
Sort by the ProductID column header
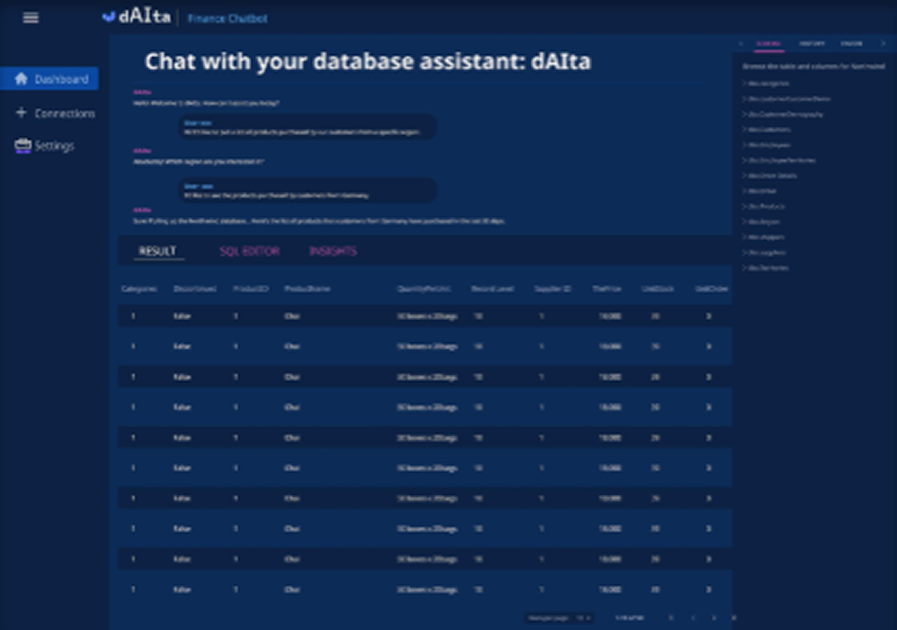pyautogui.click(x=251, y=289)
